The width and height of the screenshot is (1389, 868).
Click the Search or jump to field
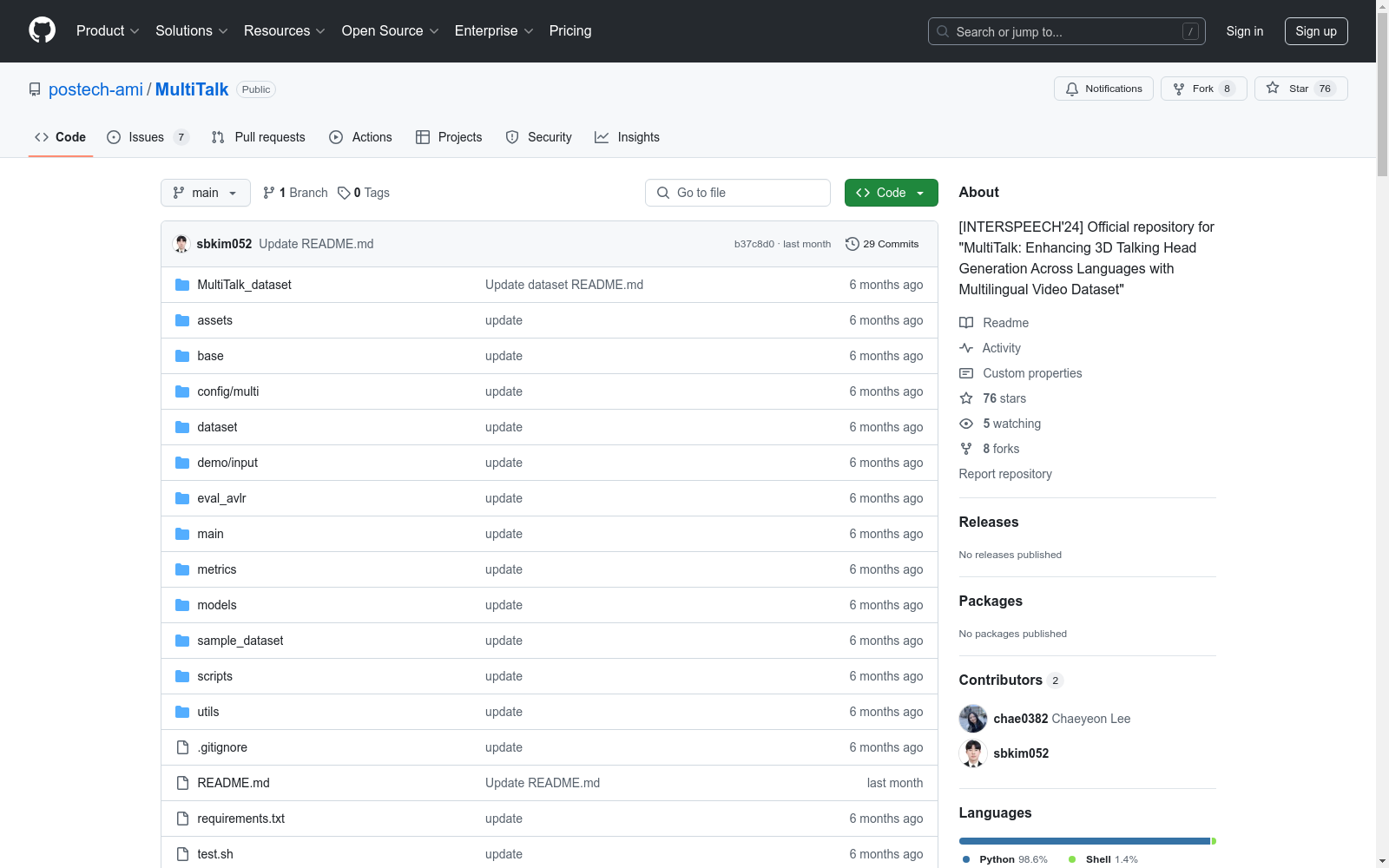tap(1067, 31)
